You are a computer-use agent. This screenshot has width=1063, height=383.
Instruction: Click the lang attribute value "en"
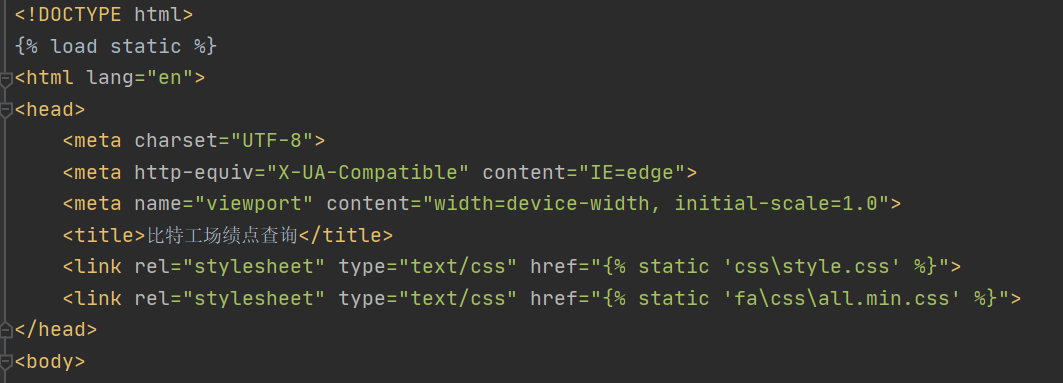169,77
